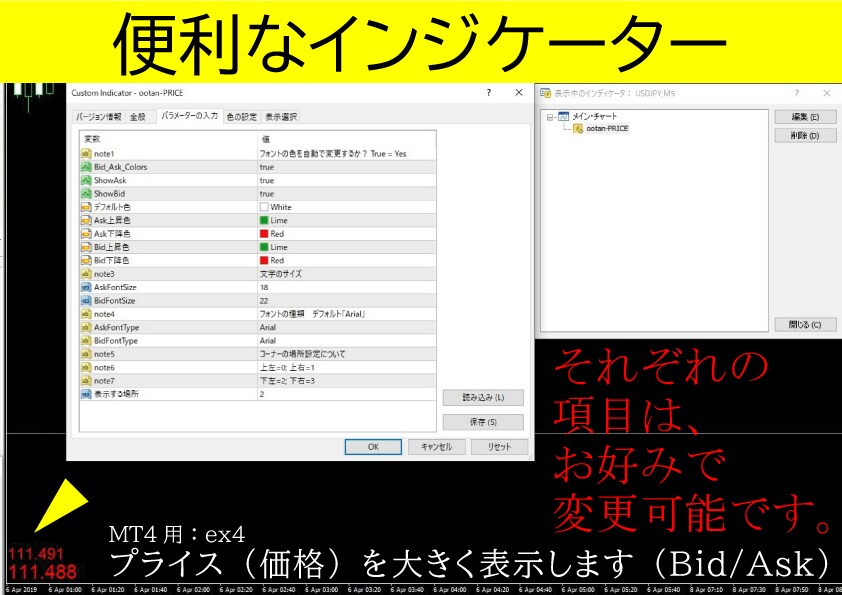The height and width of the screenshot is (595, 842).
Task: Click the note5 value コーナーの場所設定について
Action: [302, 354]
